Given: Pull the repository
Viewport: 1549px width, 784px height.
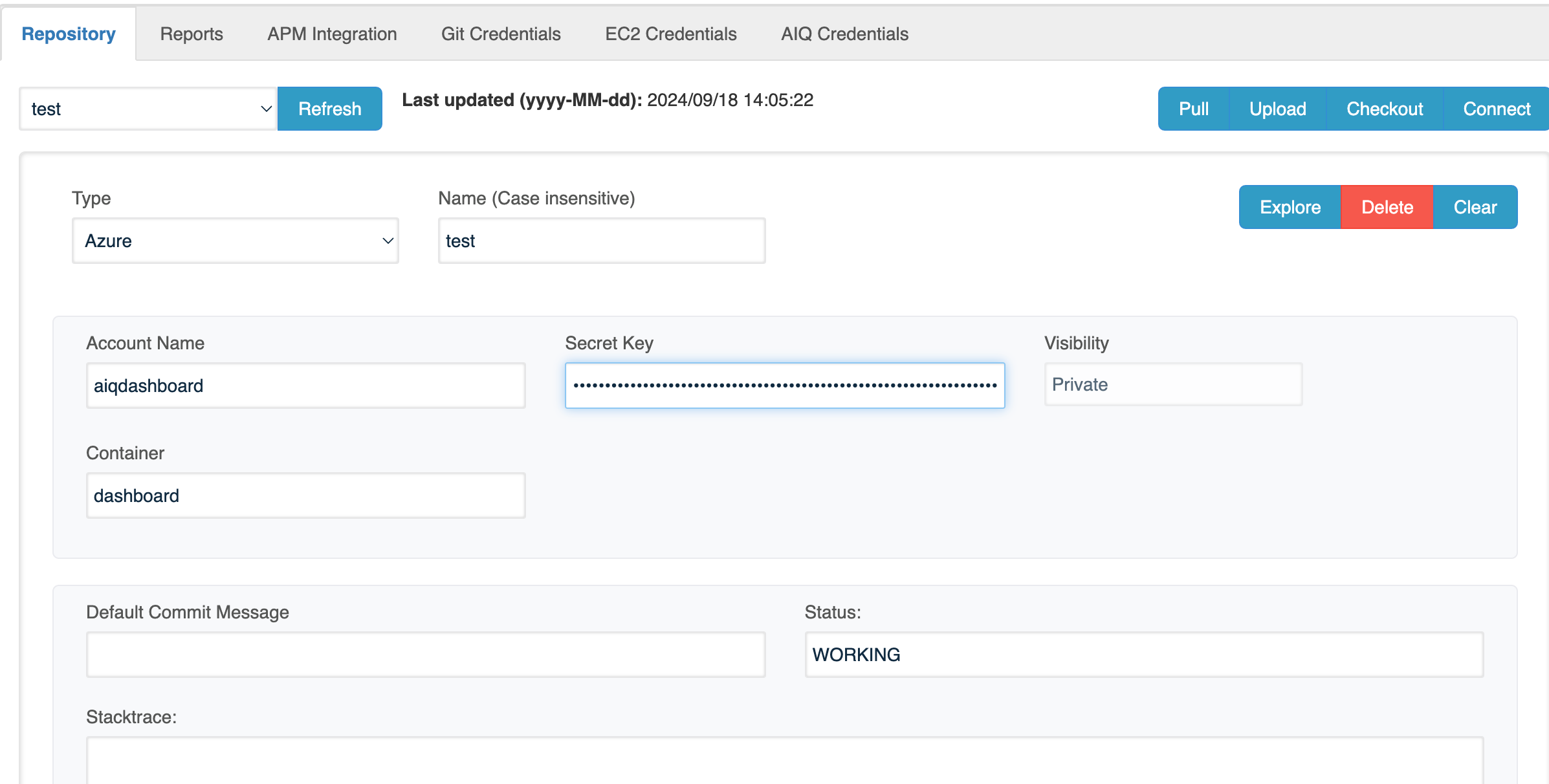Looking at the screenshot, I should tap(1194, 109).
